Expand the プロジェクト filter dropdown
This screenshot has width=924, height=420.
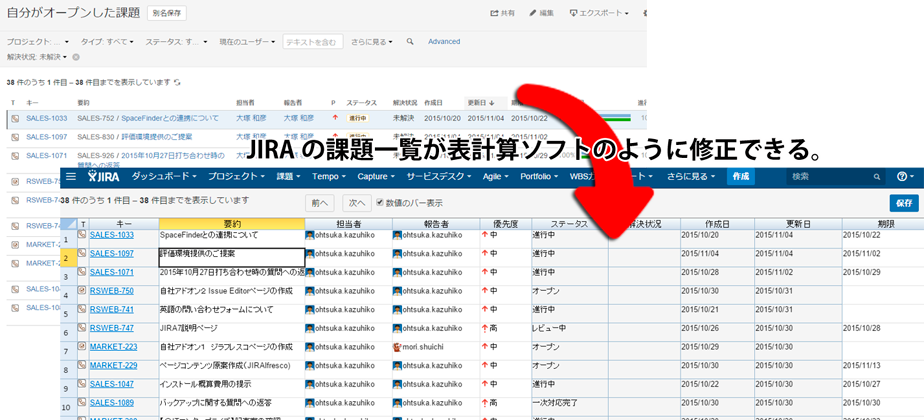click(x=38, y=42)
